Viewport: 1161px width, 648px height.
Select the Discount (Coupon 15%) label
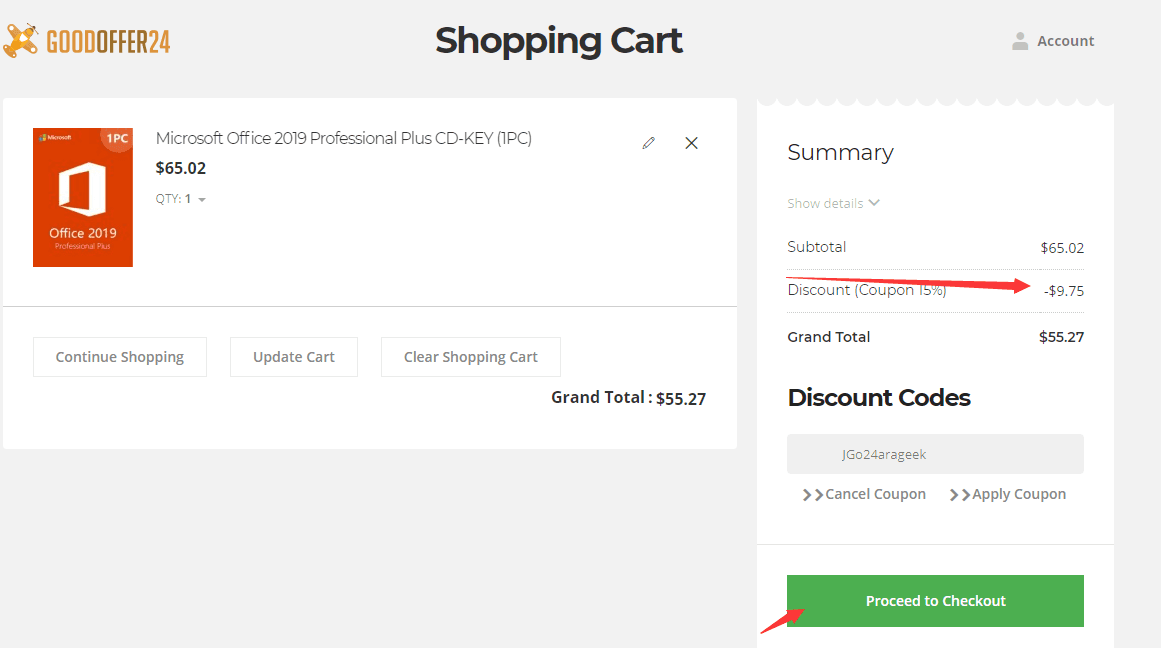pyautogui.click(x=867, y=290)
